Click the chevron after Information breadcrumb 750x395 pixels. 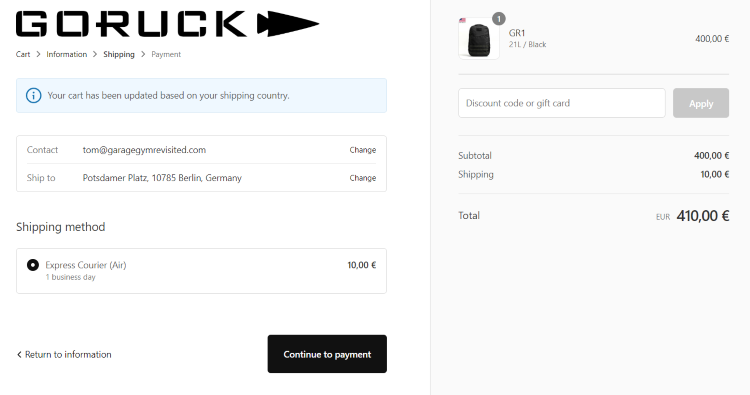(95, 54)
